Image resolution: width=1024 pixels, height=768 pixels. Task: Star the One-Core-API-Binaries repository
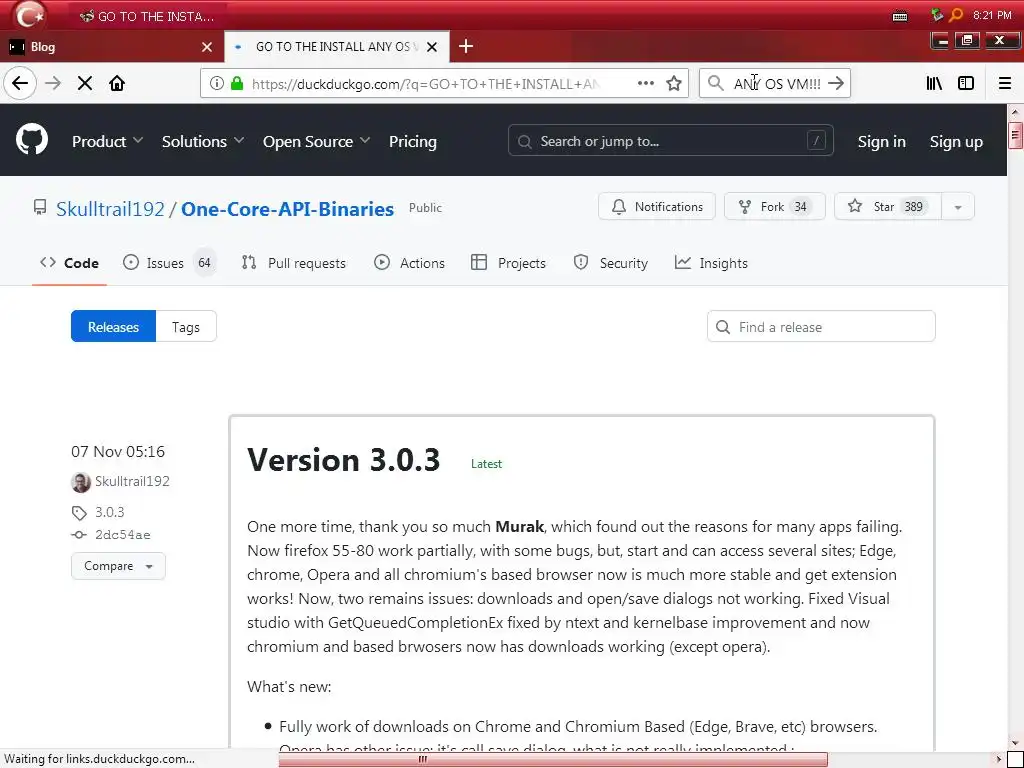888,207
